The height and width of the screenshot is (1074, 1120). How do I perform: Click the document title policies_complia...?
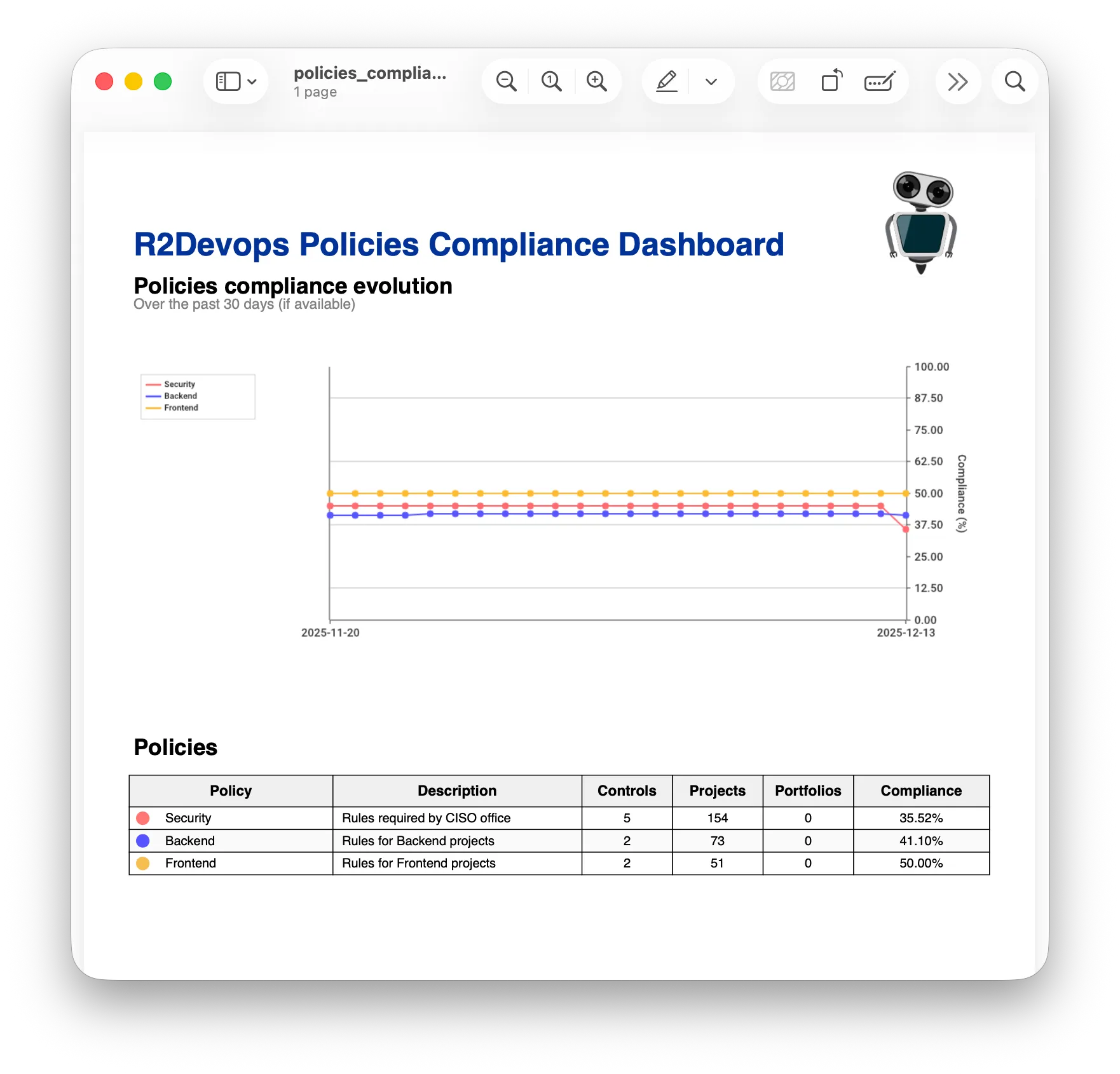pyautogui.click(x=370, y=72)
